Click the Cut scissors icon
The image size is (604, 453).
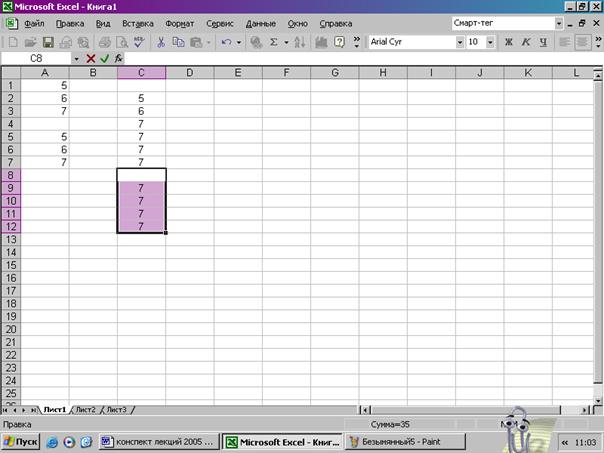click(161, 42)
